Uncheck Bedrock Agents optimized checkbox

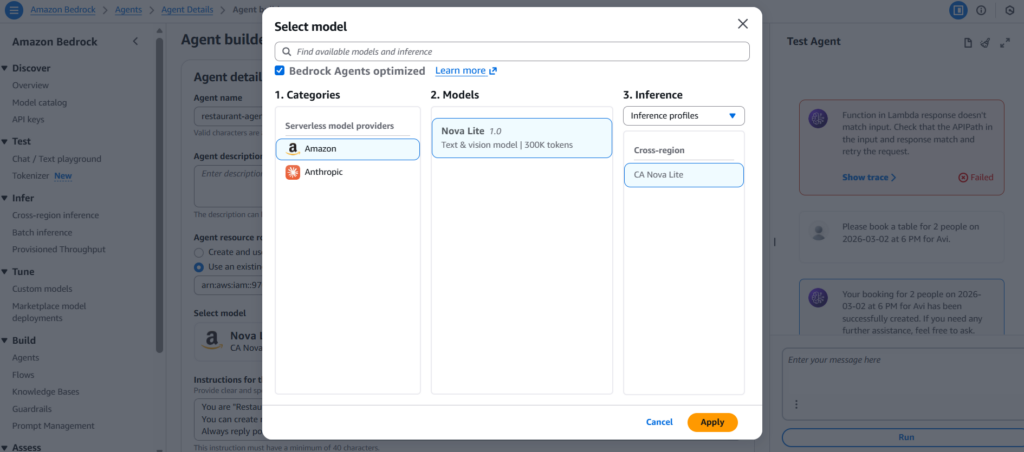click(x=280, y=71)
